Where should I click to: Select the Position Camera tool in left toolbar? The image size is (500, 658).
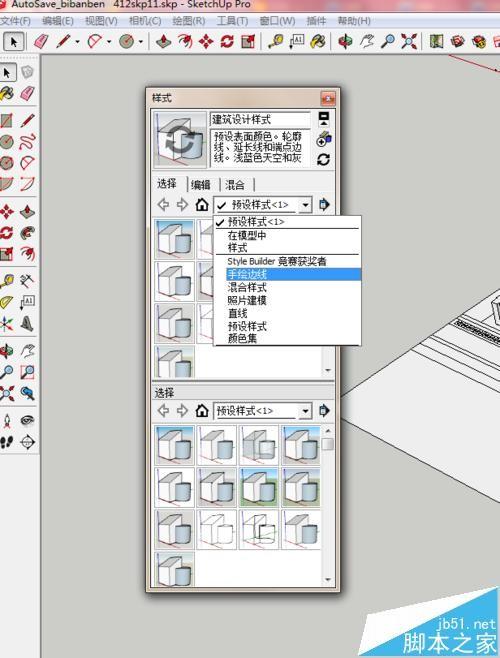pos(6,420)
